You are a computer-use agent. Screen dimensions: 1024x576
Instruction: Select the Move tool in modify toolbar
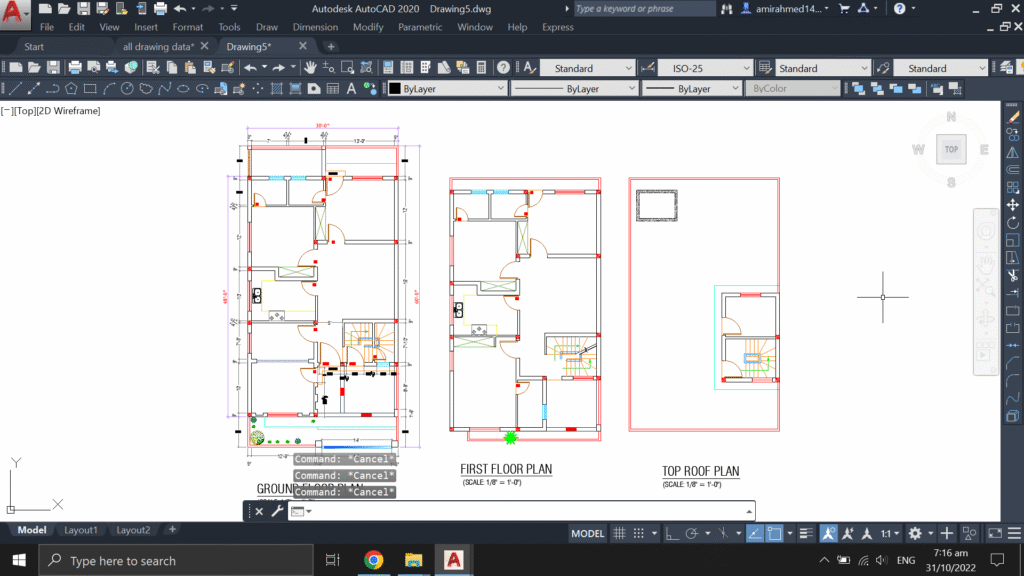(x=1012, y=205)
